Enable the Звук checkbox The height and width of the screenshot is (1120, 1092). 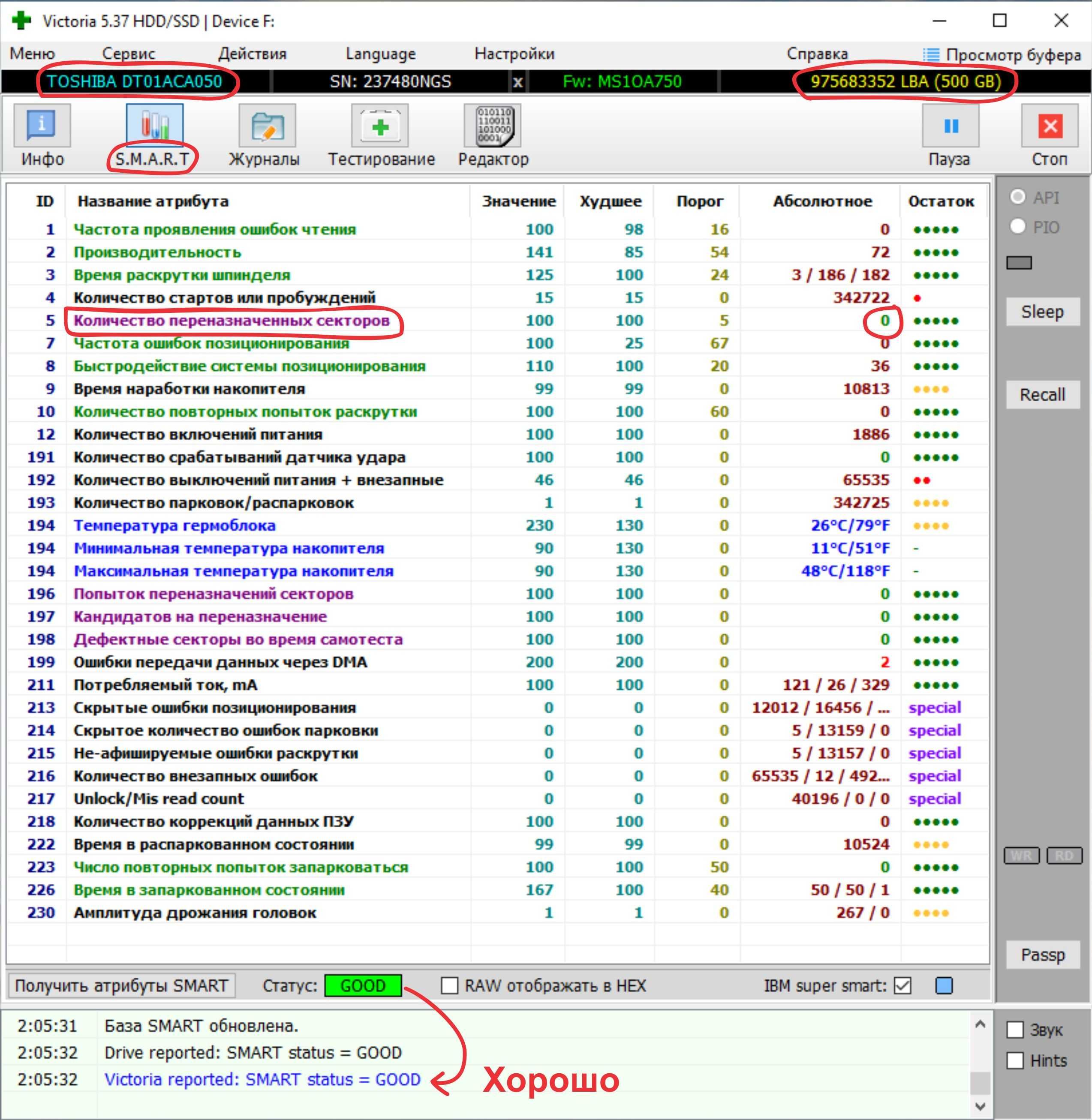1014,1030
